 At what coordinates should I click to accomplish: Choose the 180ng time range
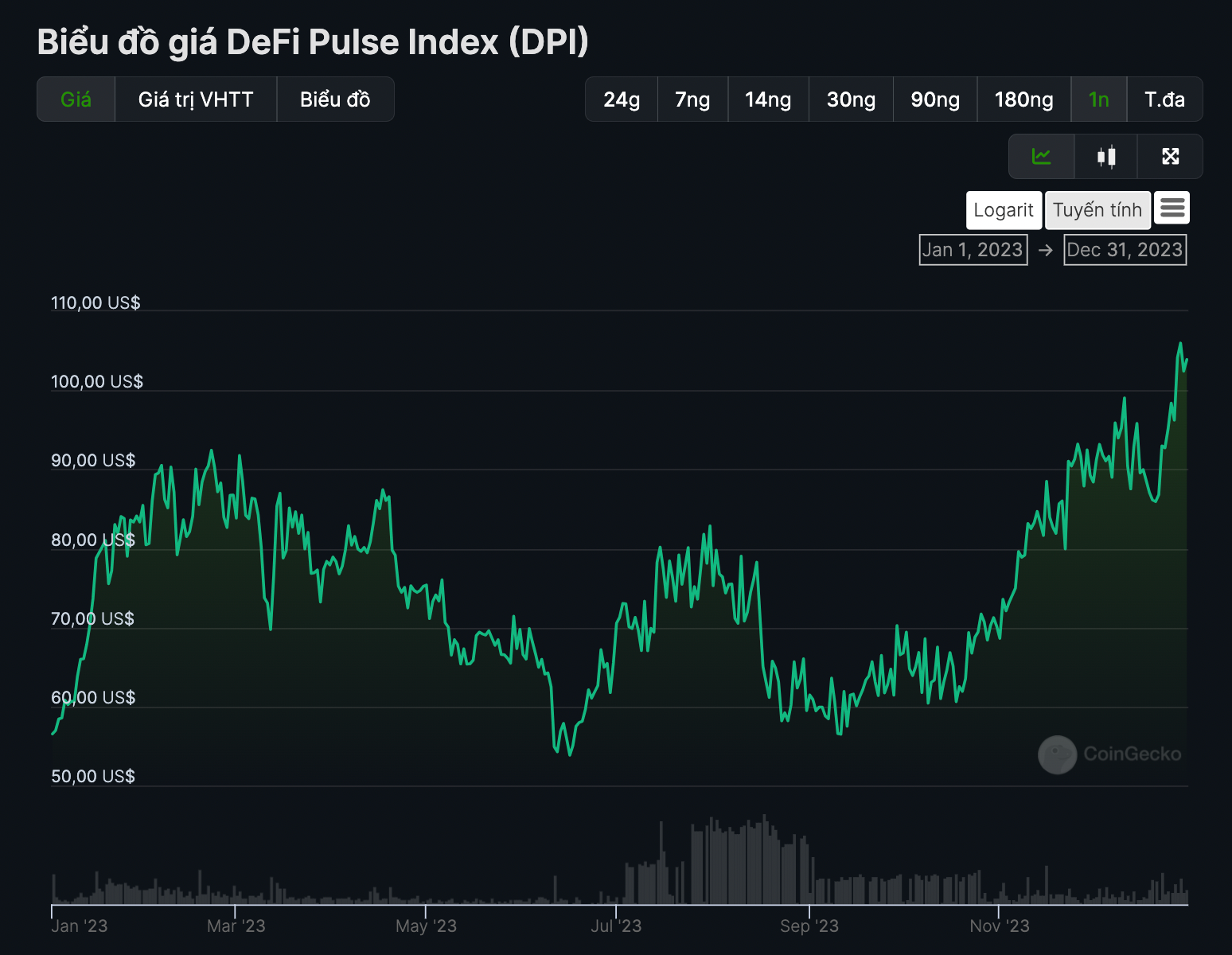tap(1024, 99)
